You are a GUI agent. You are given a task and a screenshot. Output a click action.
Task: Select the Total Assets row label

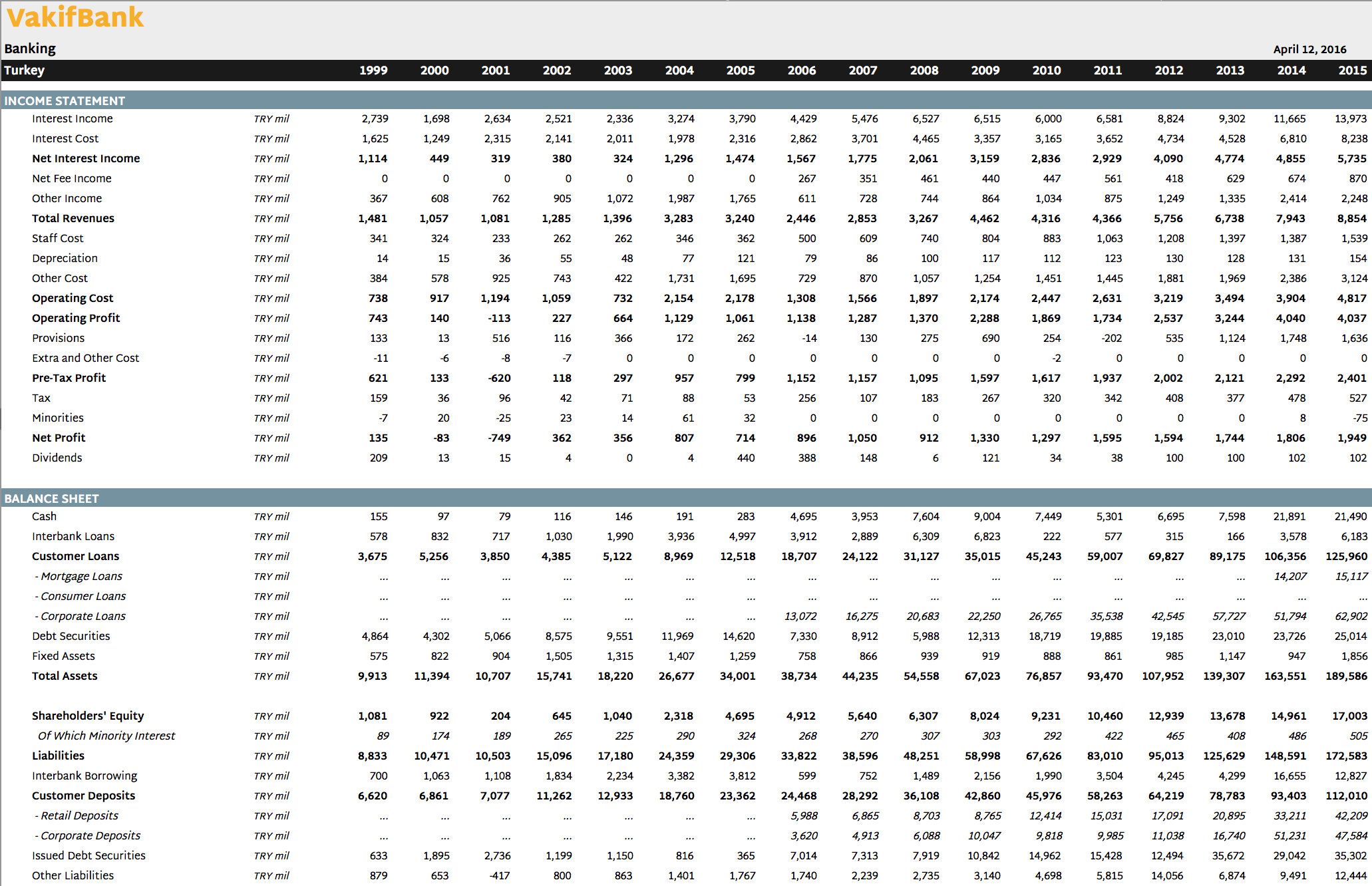(x=65, y=676)
